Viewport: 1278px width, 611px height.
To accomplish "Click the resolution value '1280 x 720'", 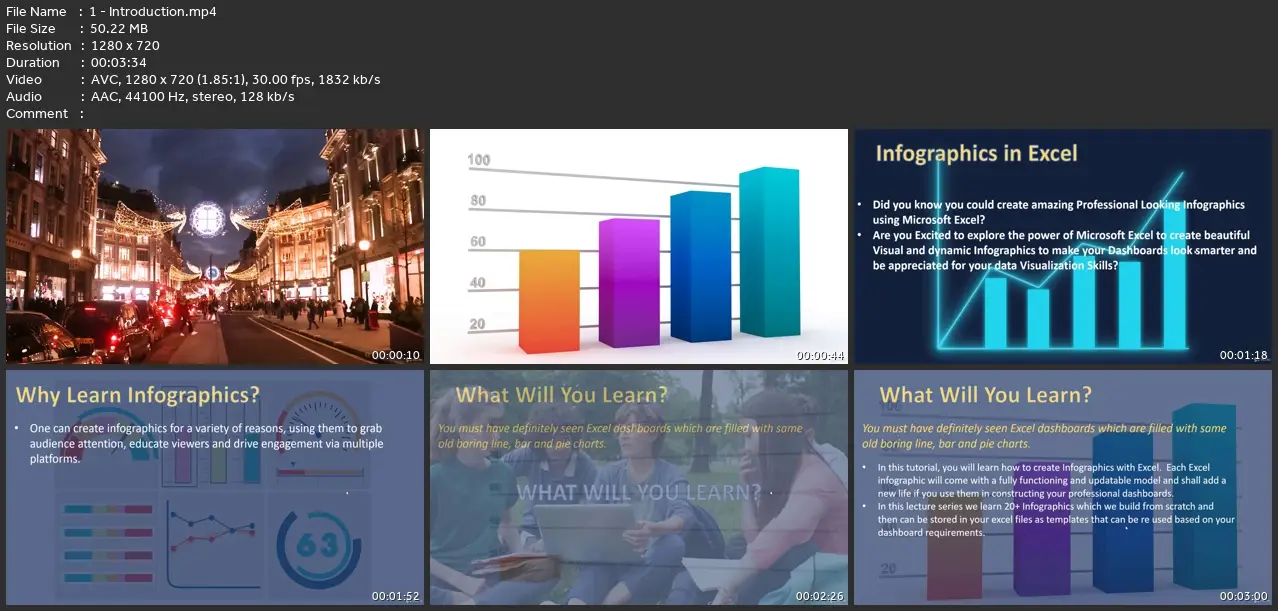I will [x=125, y=46].
